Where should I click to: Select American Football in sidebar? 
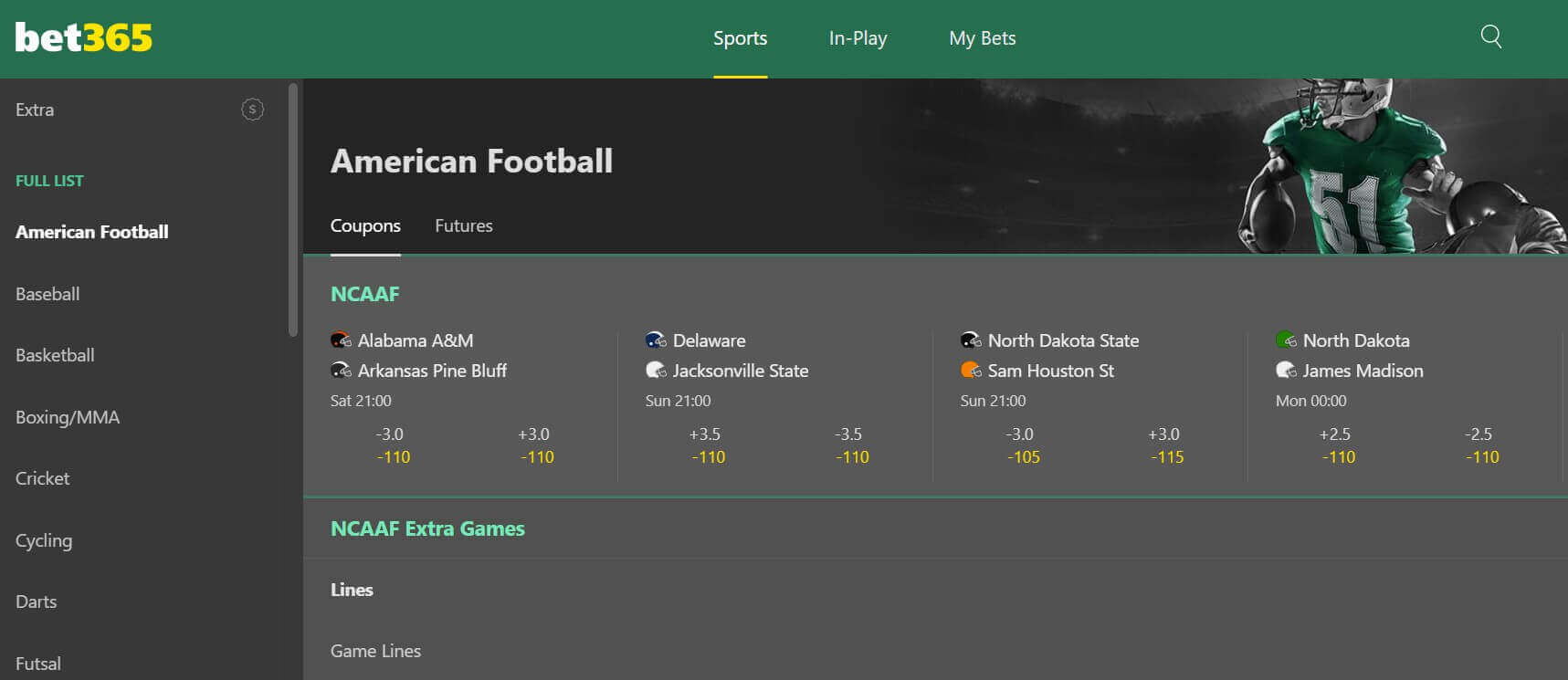92,232
